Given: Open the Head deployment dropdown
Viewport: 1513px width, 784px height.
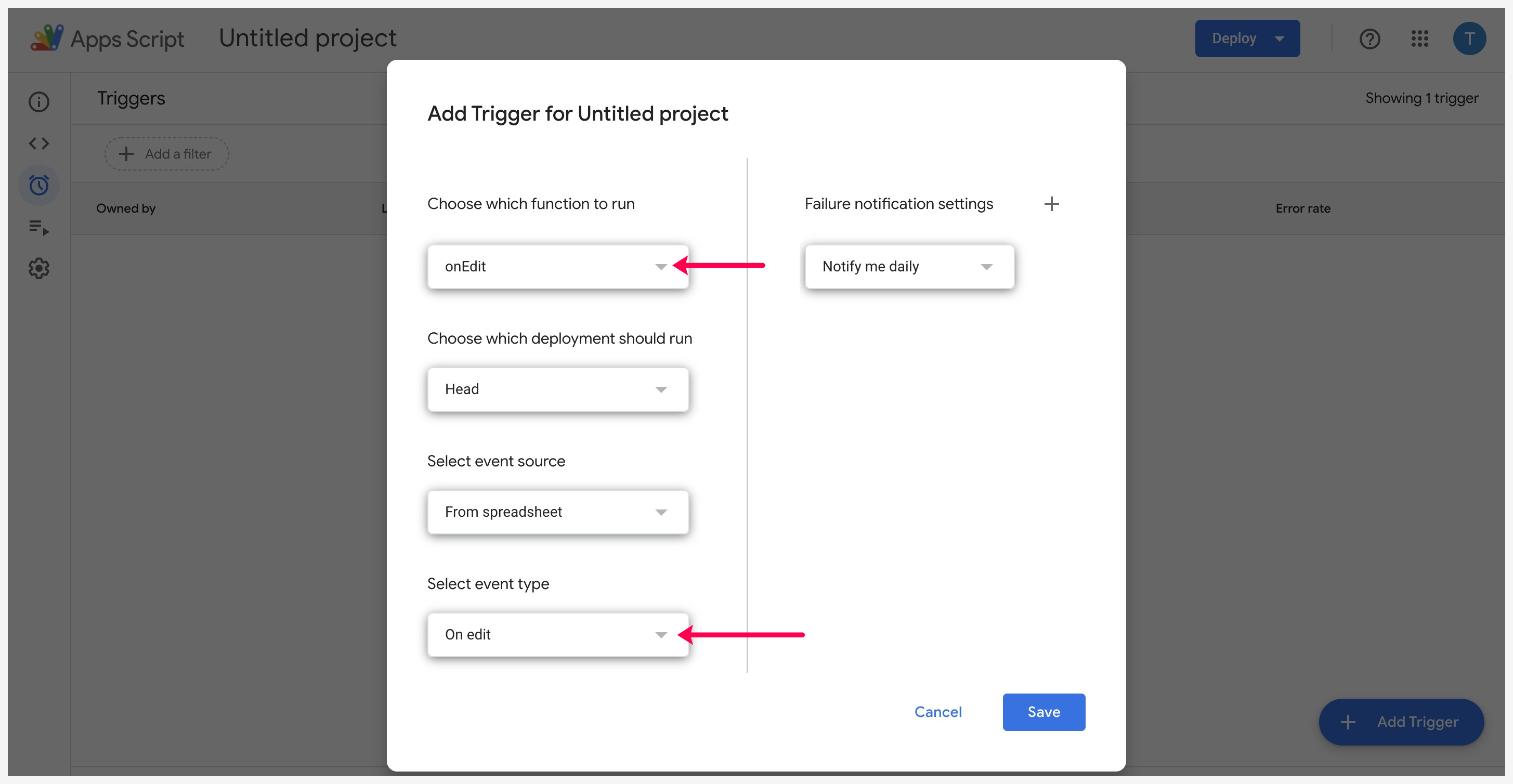Looking at the screenshot, I should coord(557,389).
